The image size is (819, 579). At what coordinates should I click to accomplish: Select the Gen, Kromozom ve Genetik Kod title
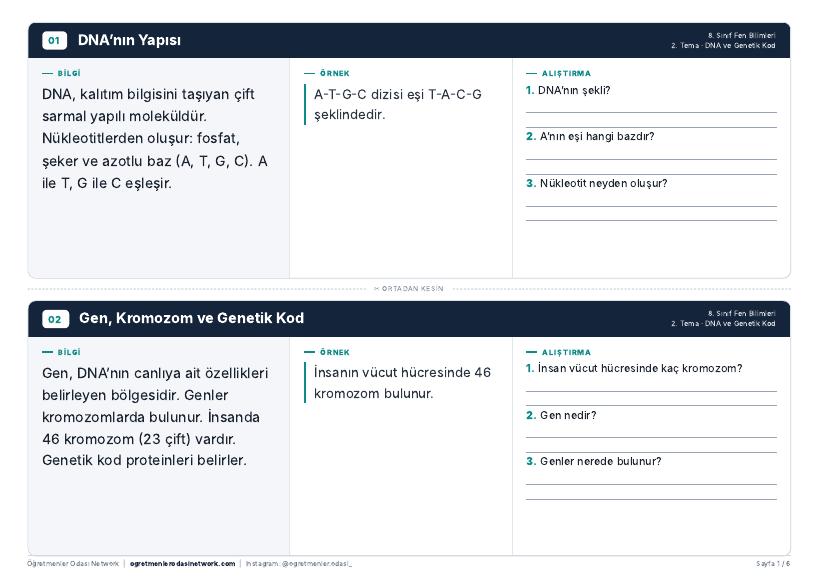tap(191, 318)
